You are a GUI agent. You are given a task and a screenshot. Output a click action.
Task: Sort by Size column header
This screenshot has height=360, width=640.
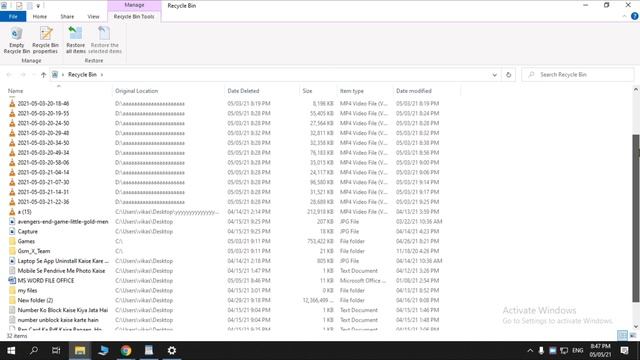tap(307, 91)
